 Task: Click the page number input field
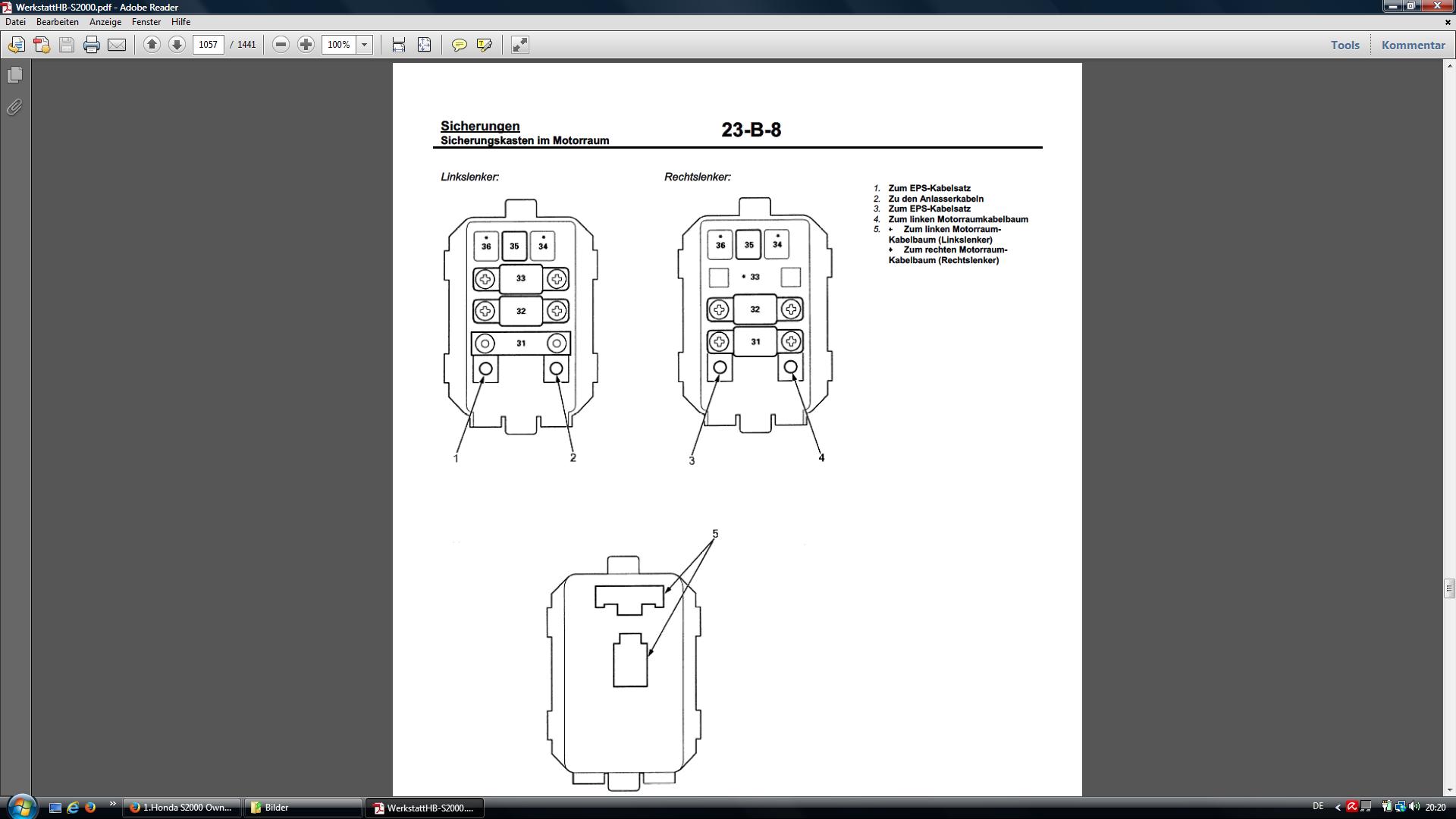click(x=208, y=45)
